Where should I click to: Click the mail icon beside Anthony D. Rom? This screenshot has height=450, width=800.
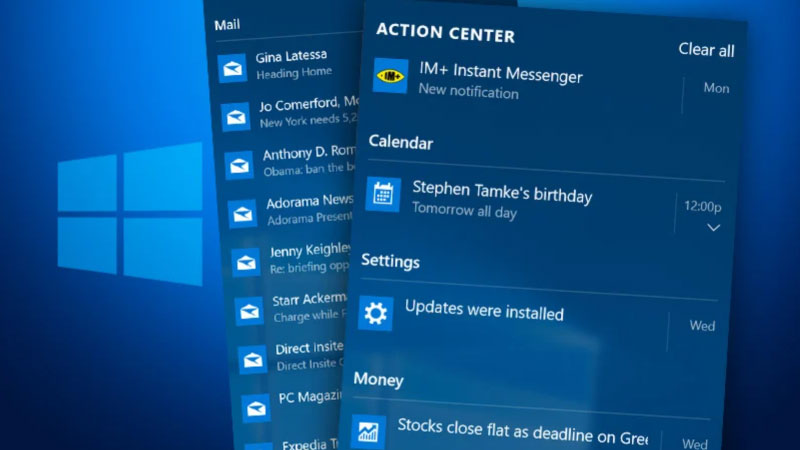click(239, 164)
